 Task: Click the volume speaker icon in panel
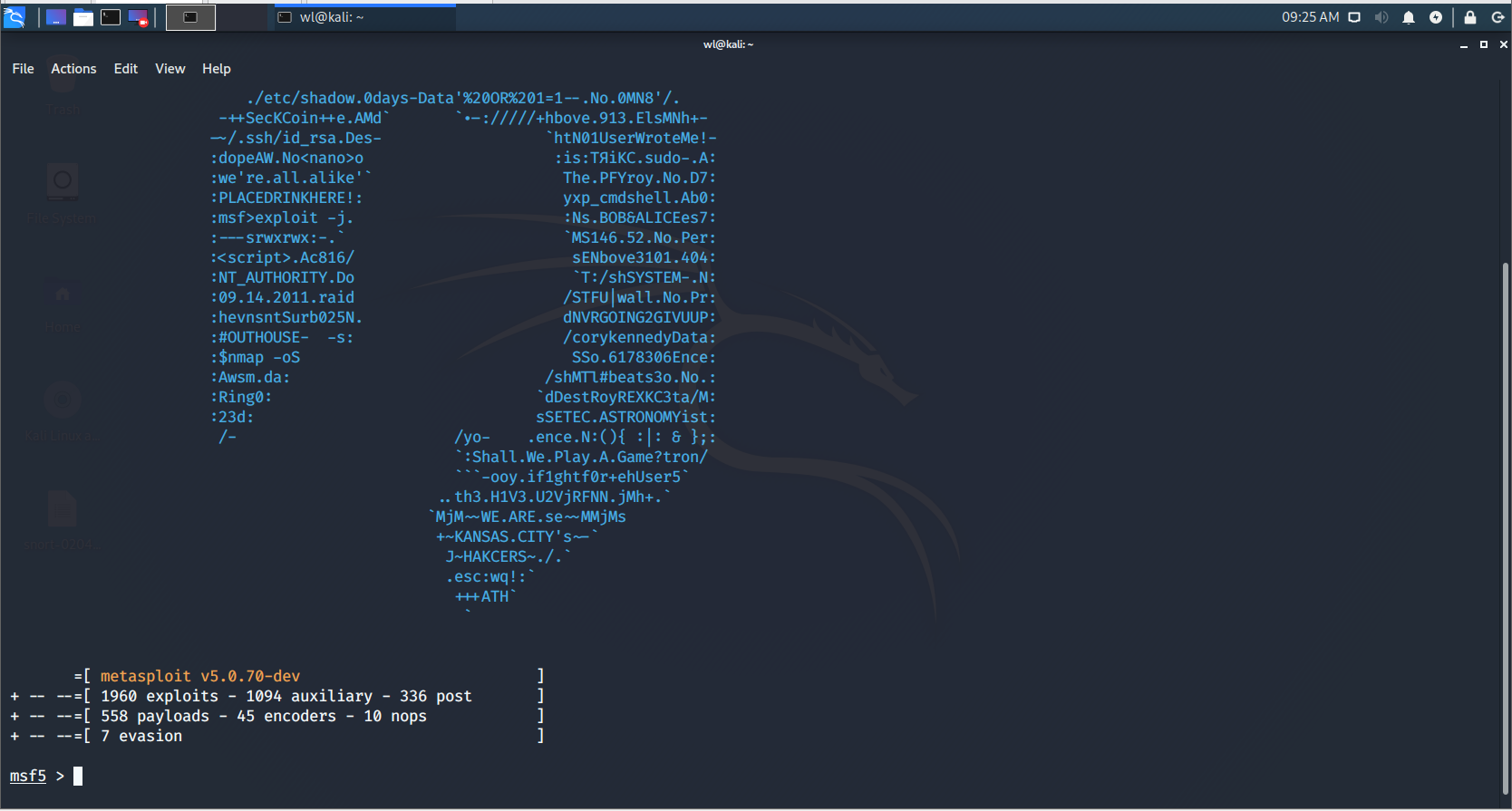point(1381,17)
